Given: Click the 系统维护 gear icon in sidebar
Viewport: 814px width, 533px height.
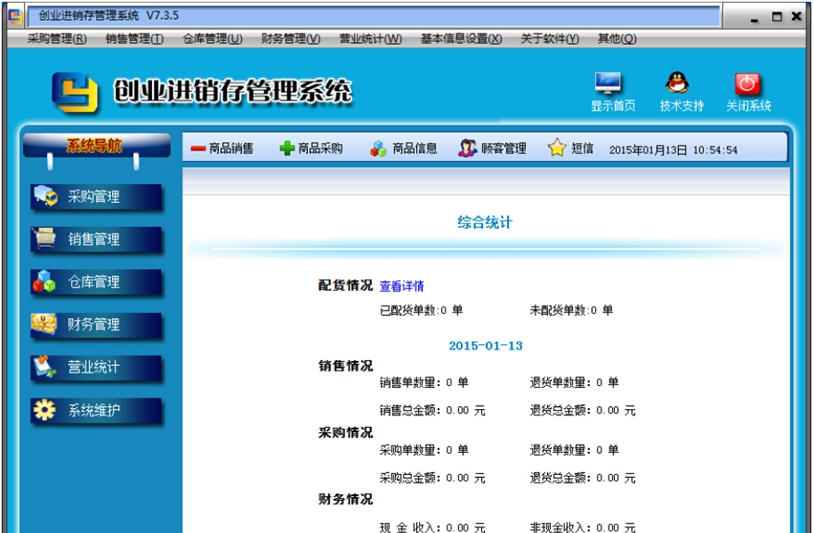Looking at the screenshot, I should coord(45,409).
